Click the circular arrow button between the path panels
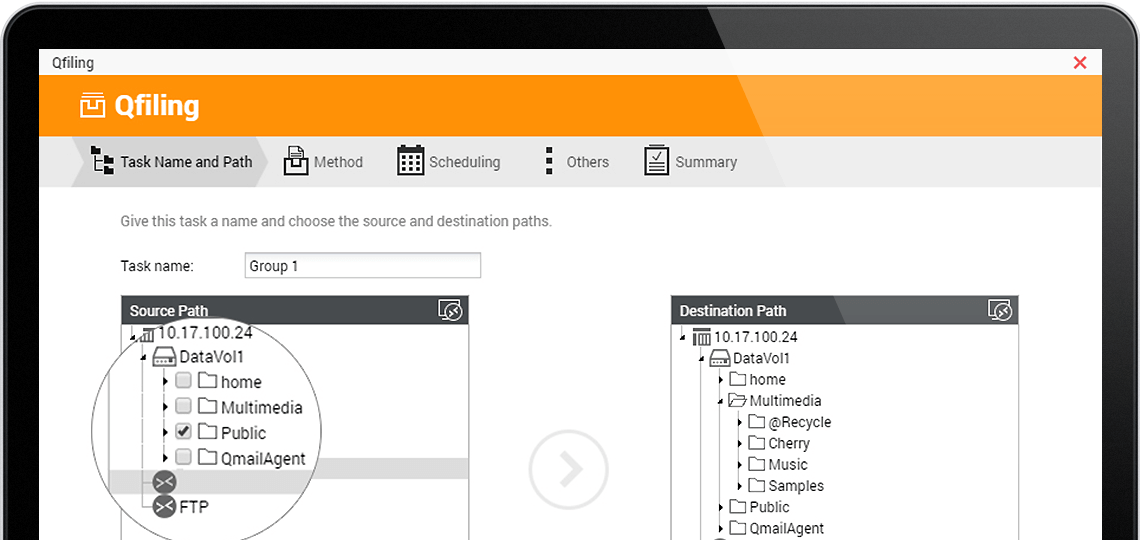The height and width of the screenshot is (540, 1140). [569, 470]
